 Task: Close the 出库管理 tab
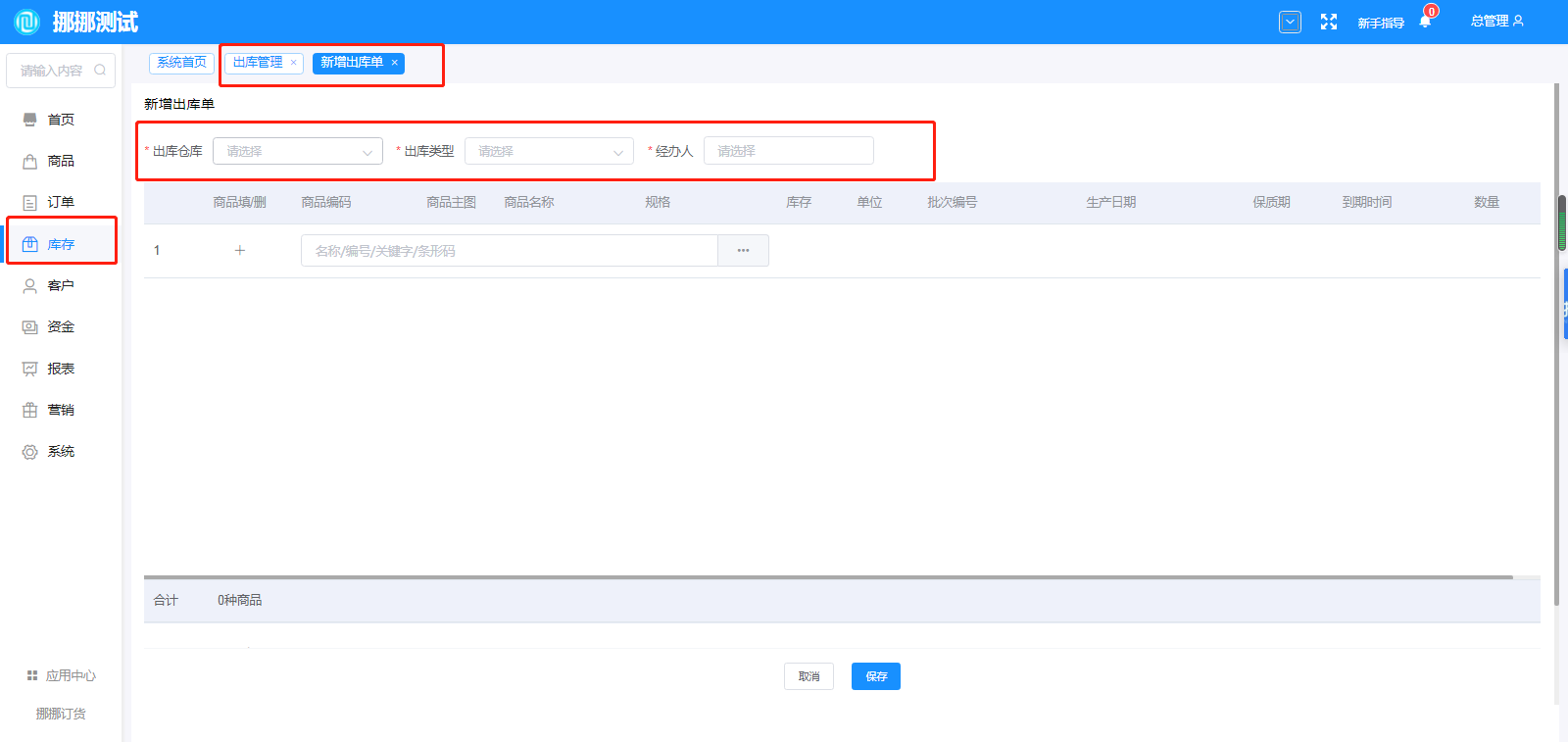(293, 63)
